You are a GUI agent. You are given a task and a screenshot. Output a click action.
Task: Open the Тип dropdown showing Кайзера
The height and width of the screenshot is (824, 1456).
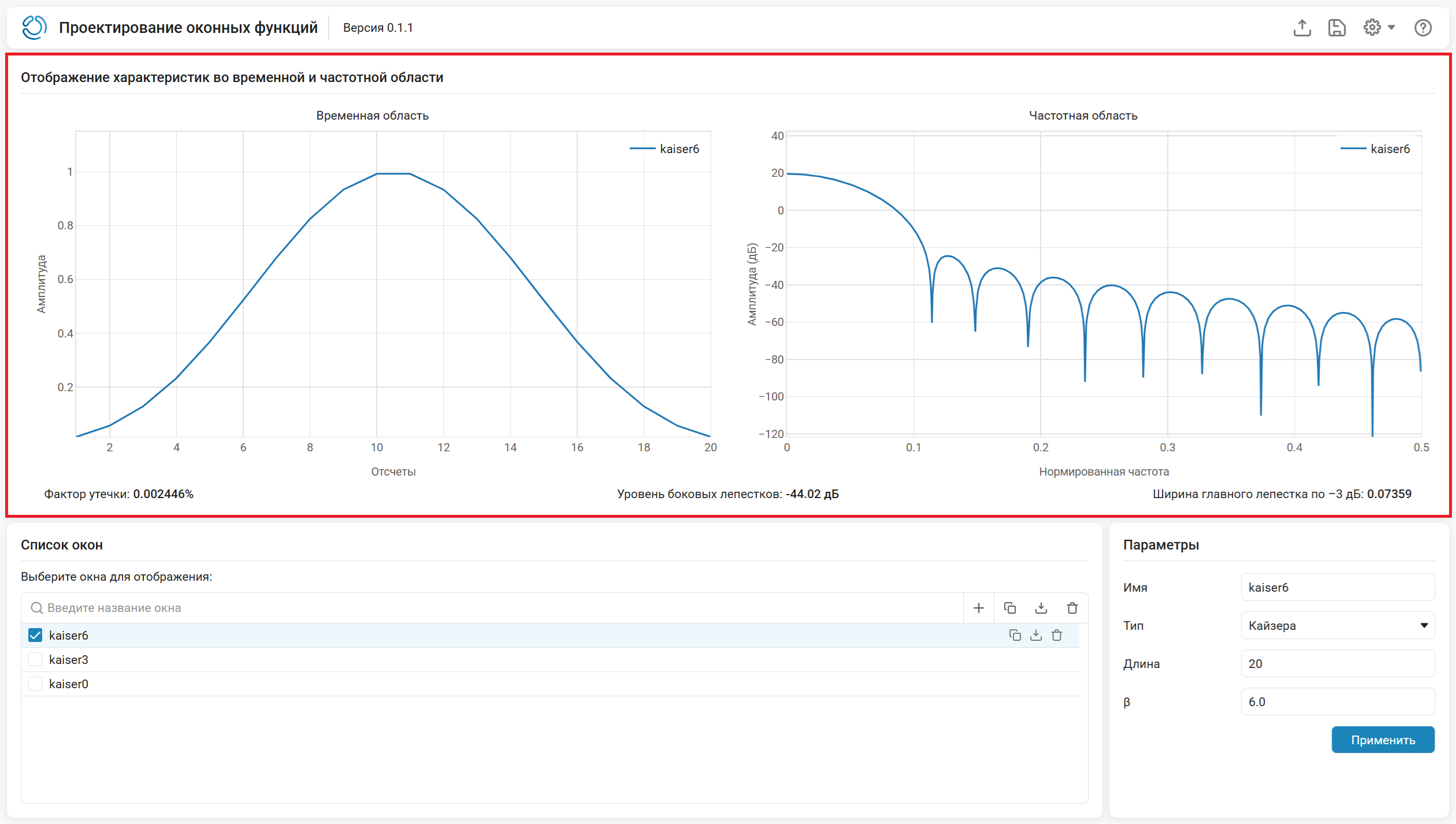point(1338,625)
